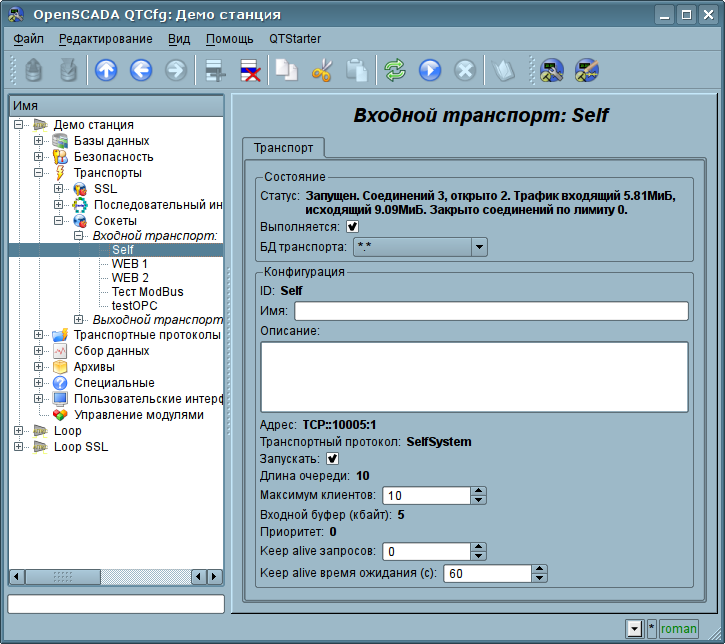Viewport: 725px width, 644px height.
Task: Click the Архивы archive icon in tree
Action: (x=60, y=367)
